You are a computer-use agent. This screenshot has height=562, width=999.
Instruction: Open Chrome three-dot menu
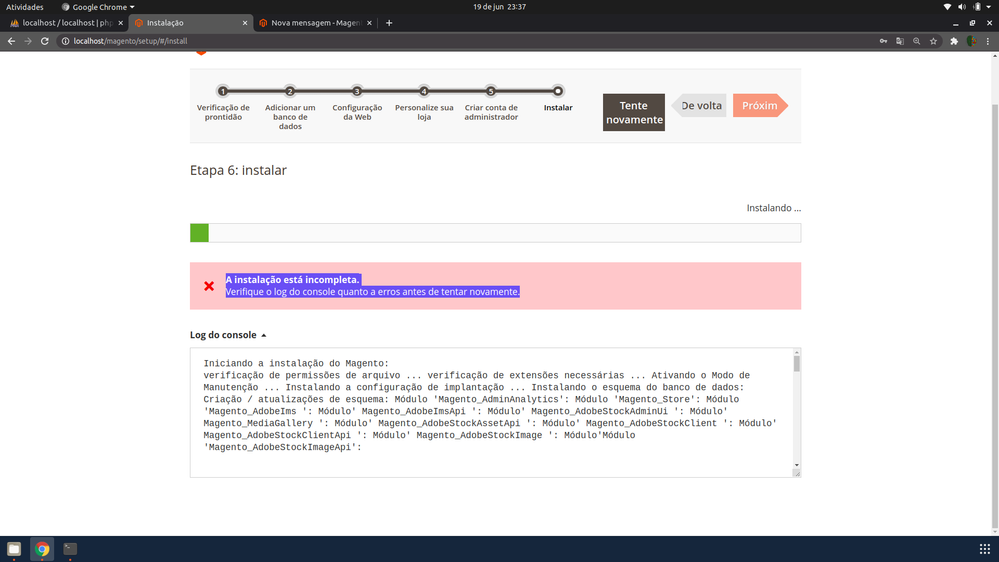988,41
